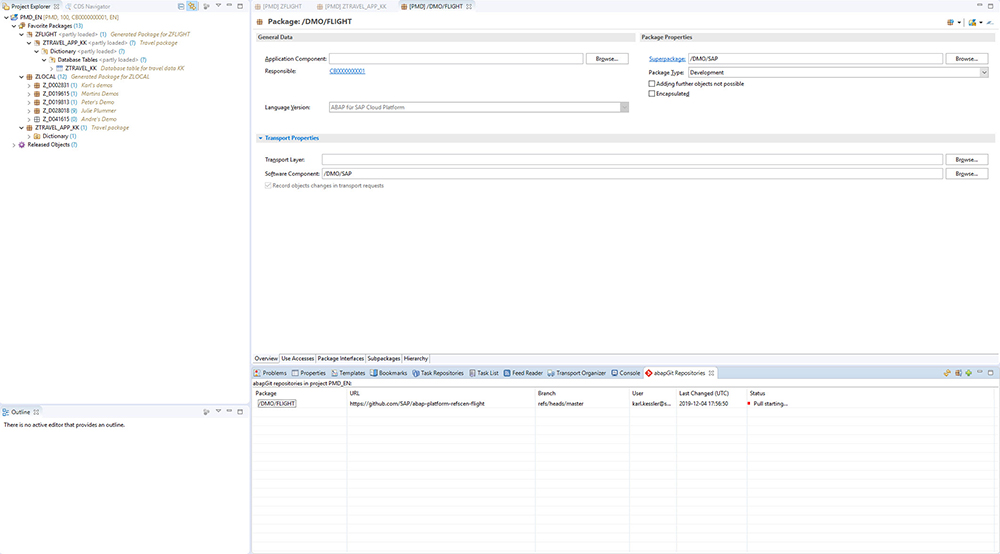Image resolution: width=1000 pixels, height=554 pixels.
Task: Switch to the Overview editor page
Action: pyautogui.click(x=266, y=358)
